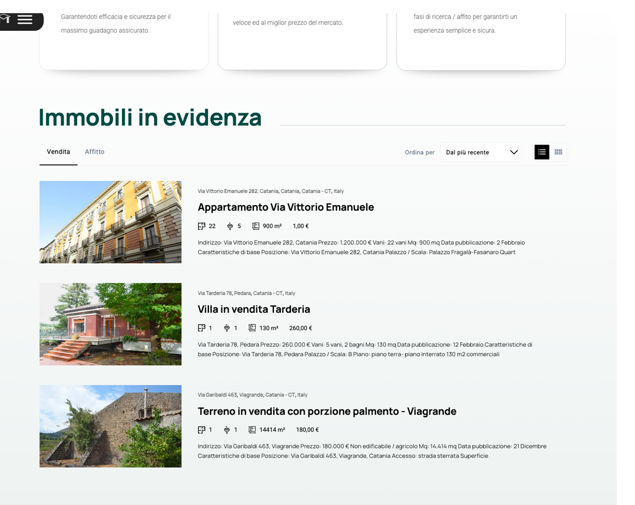Select the Vendita tab

(58, 152)
